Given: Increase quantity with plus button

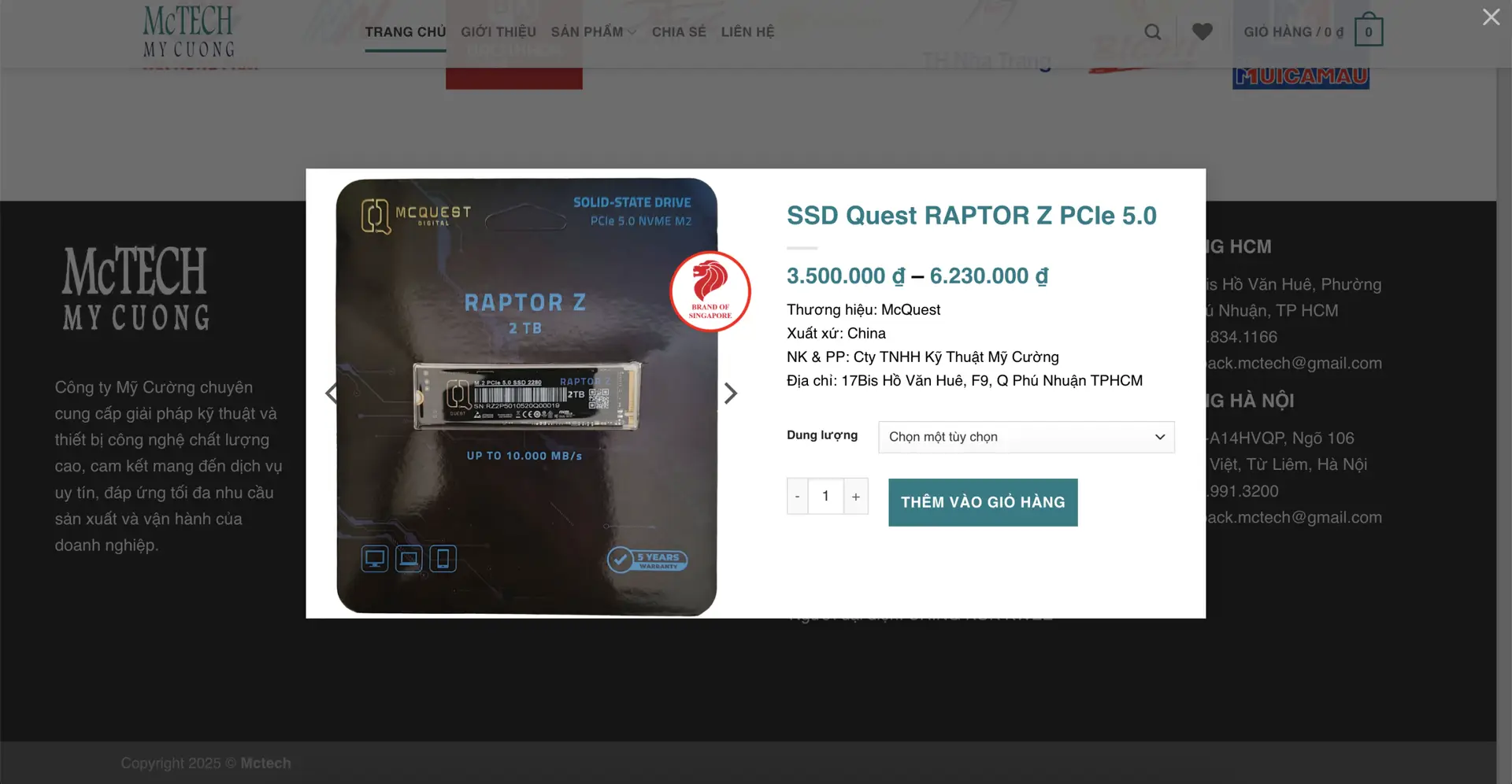Looking at the screenshot, I should coord(855,496).
